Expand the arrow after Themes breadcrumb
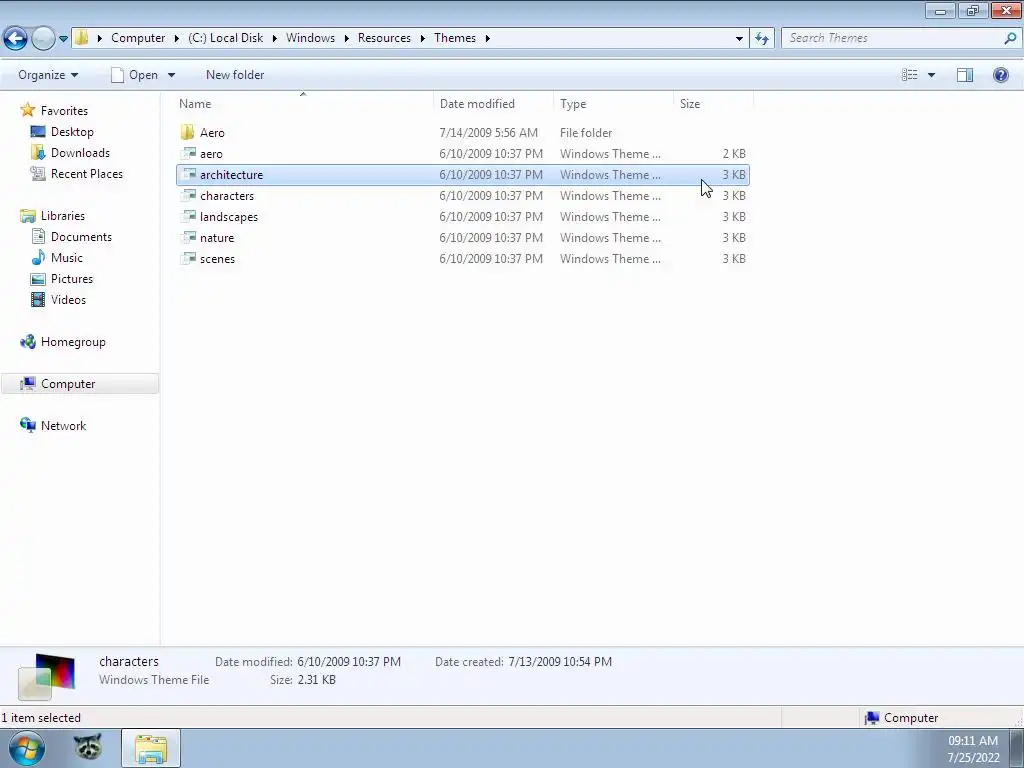This screenshot has height=768, width=1024. (487, 39)
